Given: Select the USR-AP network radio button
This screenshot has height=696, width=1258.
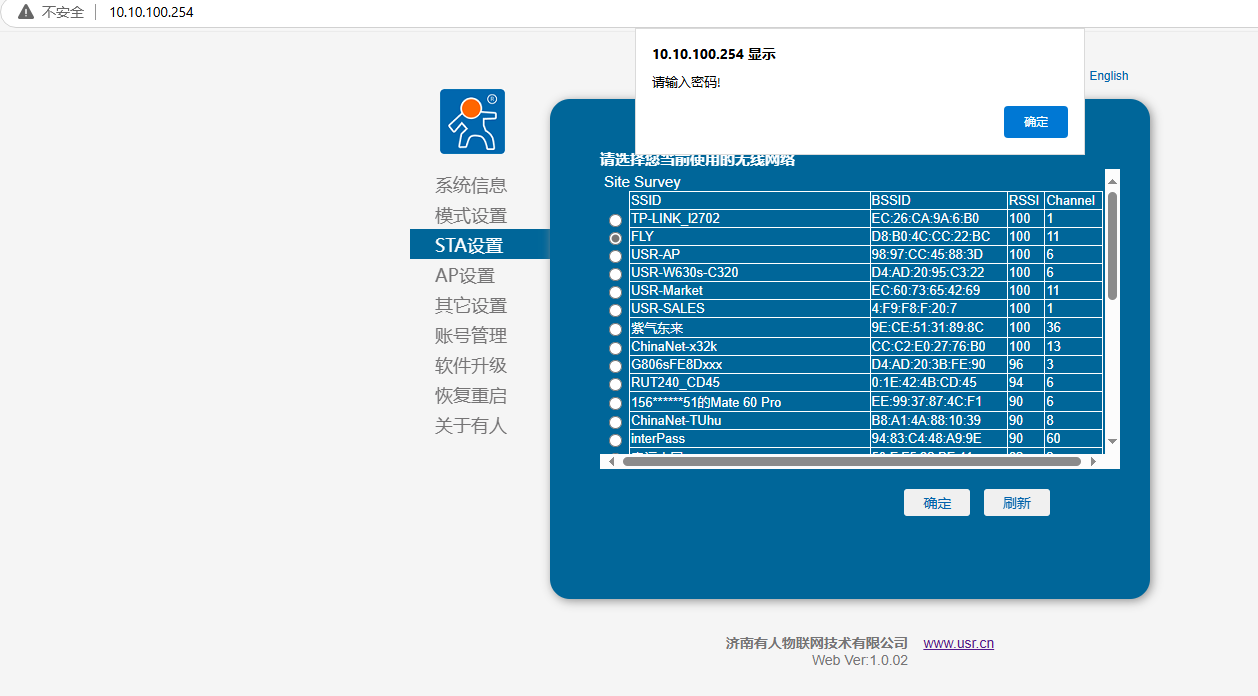Looking at the screenshot, I should click(x=615, y=256).
